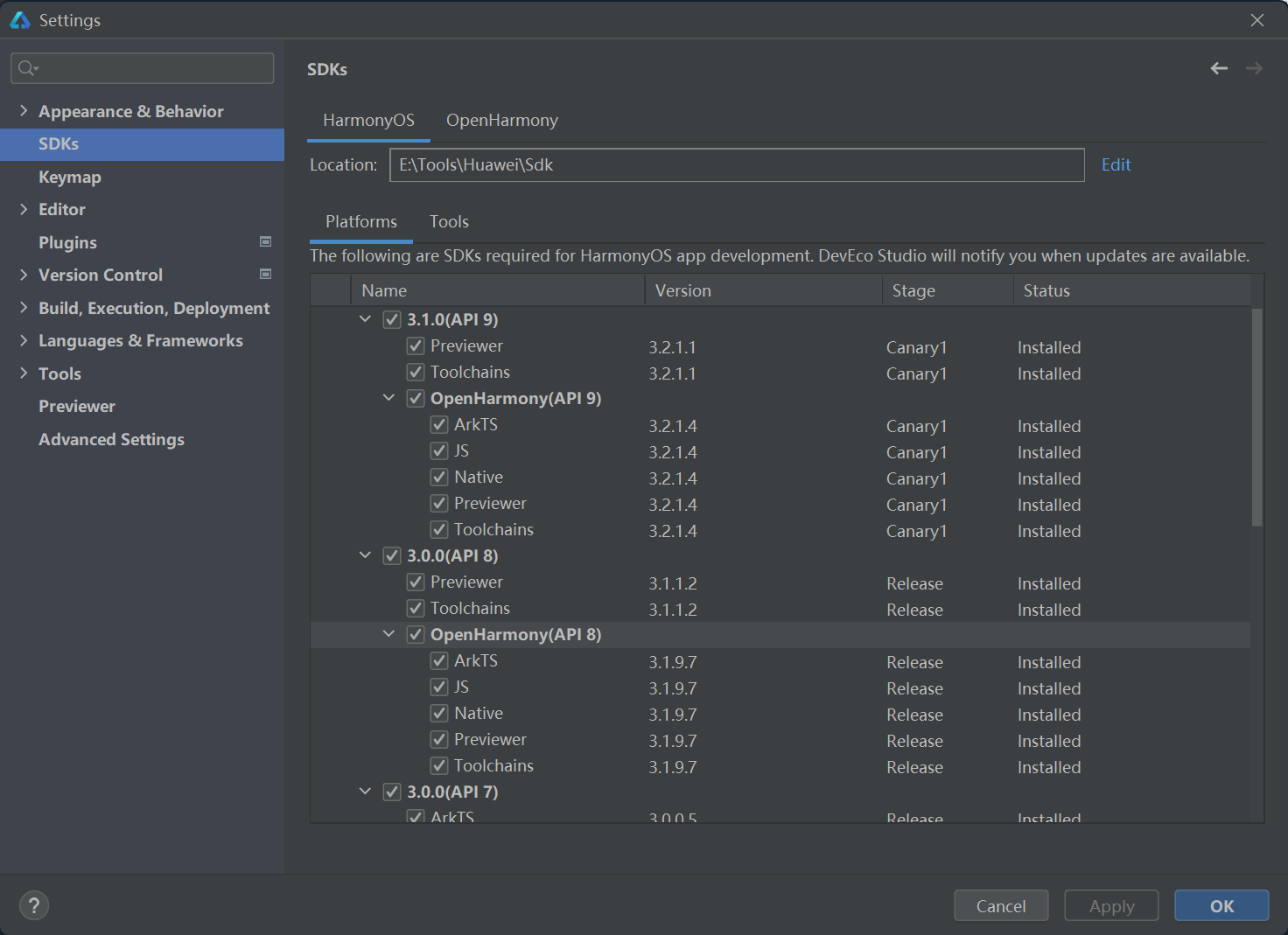Select SDKs in the sidebar

[142, 144]
